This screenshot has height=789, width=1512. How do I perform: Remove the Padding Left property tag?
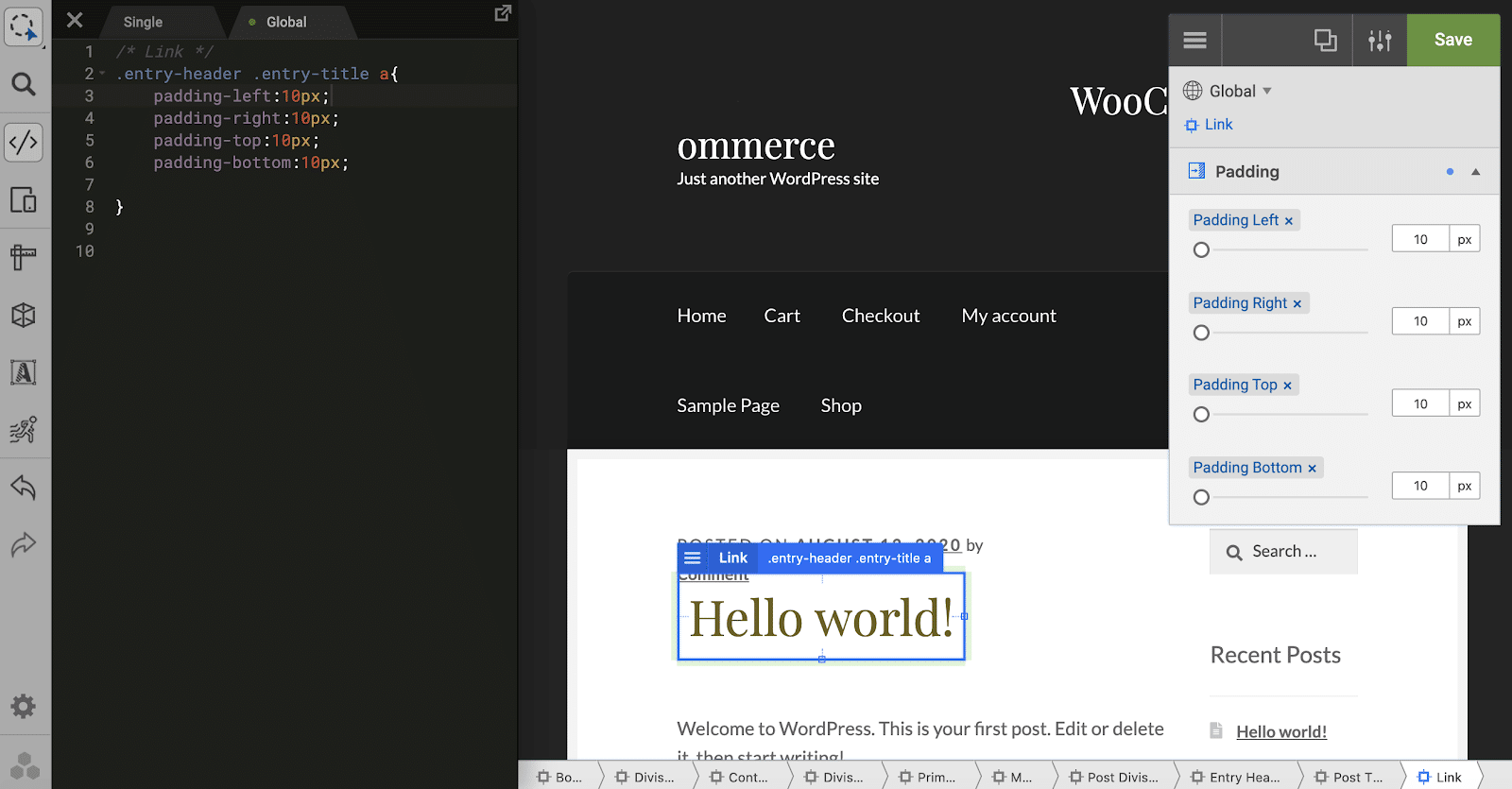click(1289, 221)
